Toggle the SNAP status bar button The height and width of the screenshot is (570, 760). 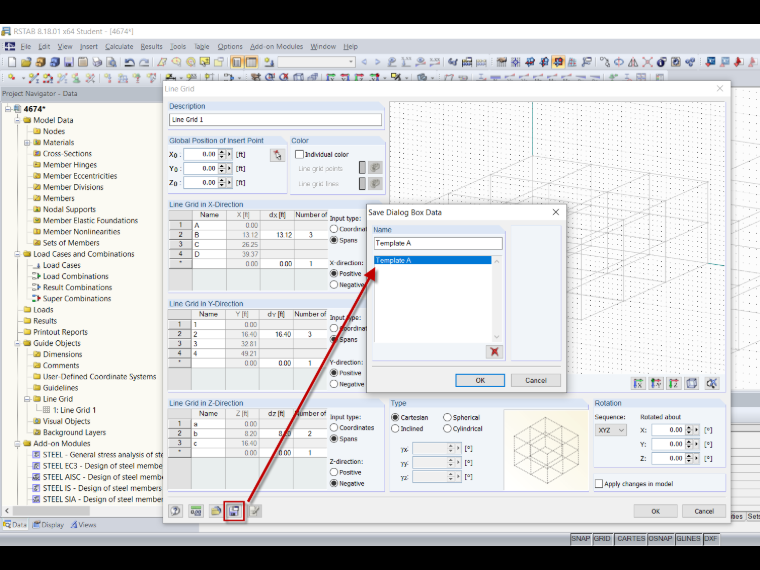click(581, 538)
